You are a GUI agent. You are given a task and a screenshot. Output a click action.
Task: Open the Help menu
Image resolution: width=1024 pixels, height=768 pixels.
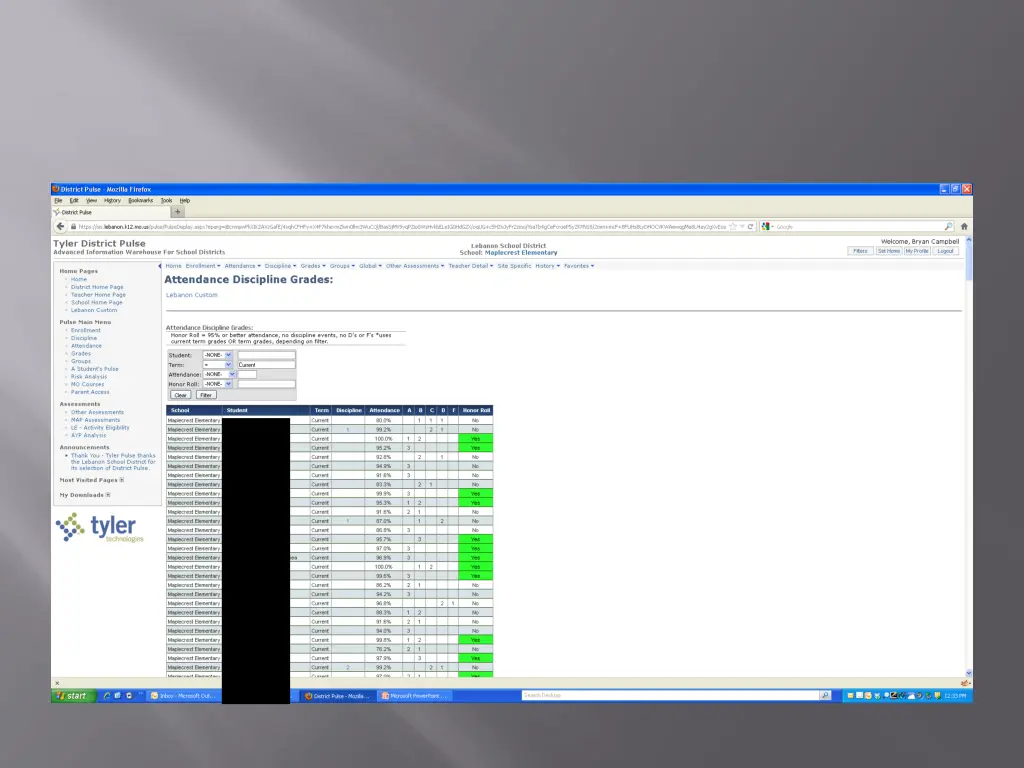click(185, 200)
